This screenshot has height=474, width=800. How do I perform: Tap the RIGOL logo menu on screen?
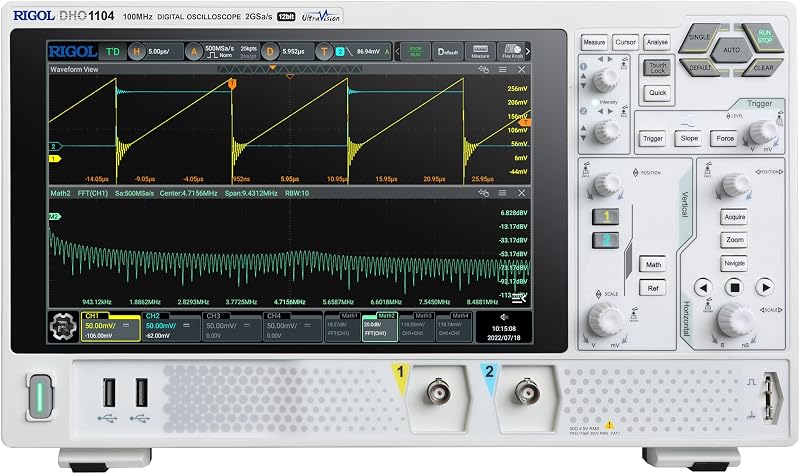[72, 52]
